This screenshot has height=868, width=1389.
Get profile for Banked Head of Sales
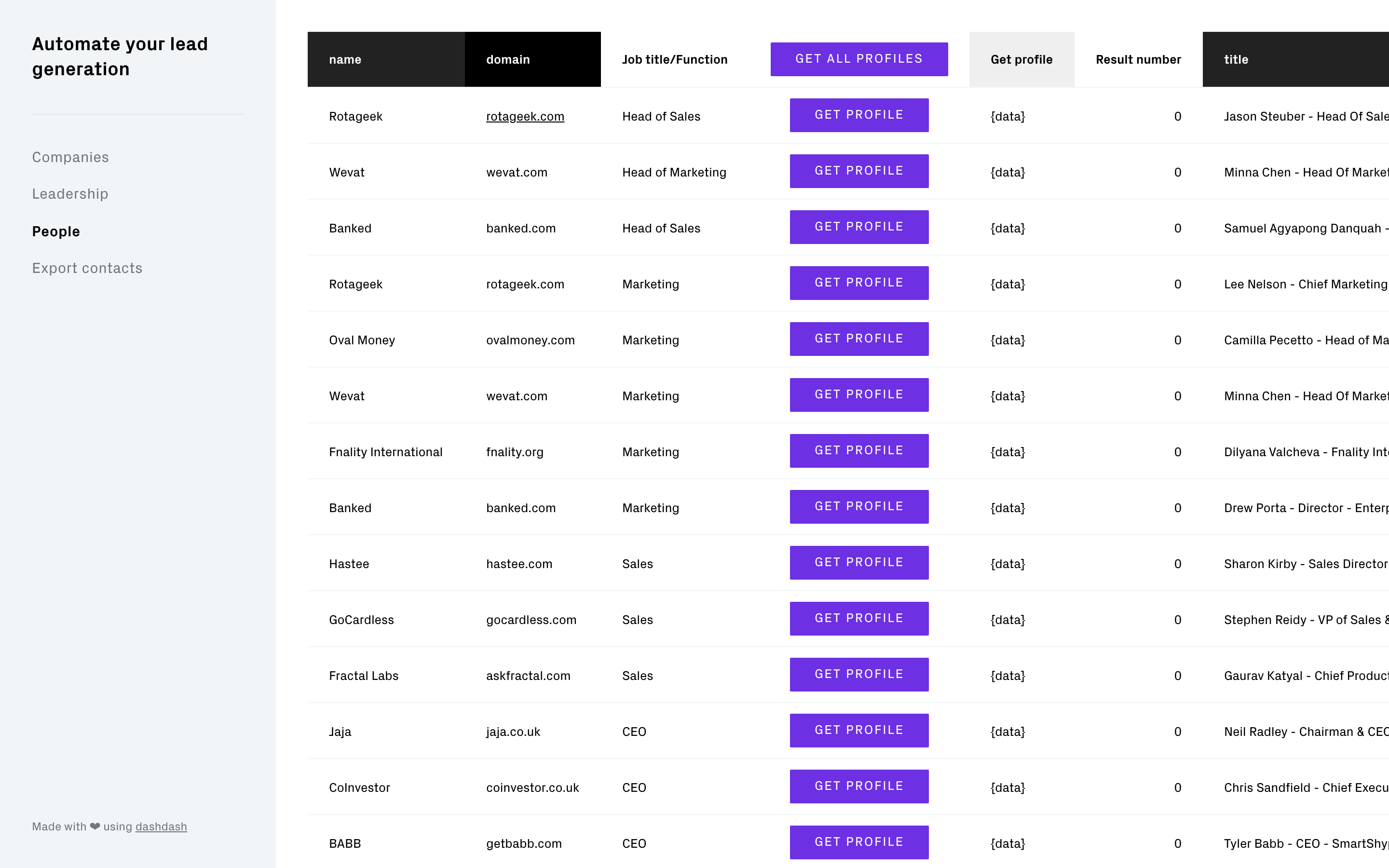(858, 227)
